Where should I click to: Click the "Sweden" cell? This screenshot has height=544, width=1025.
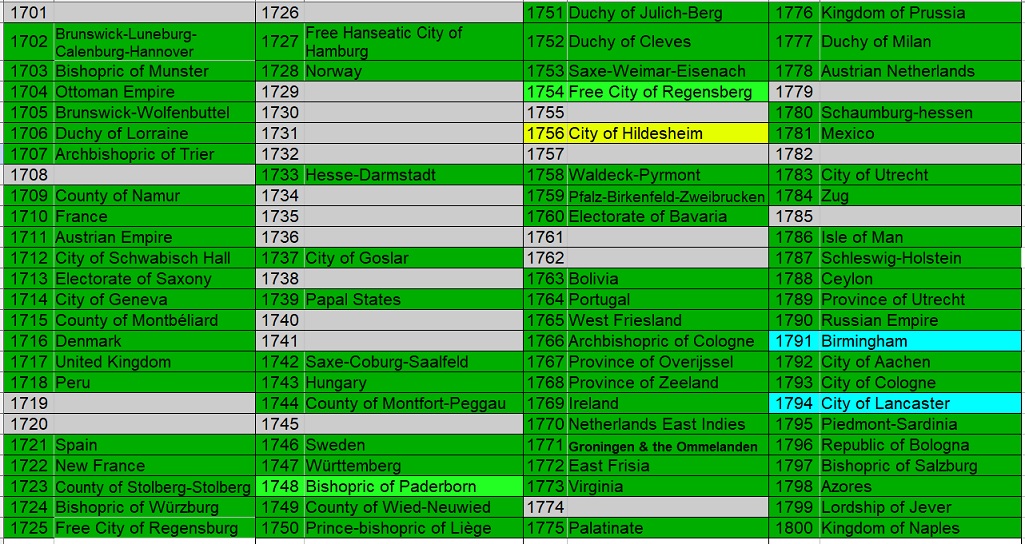click(x=413, y=445)
